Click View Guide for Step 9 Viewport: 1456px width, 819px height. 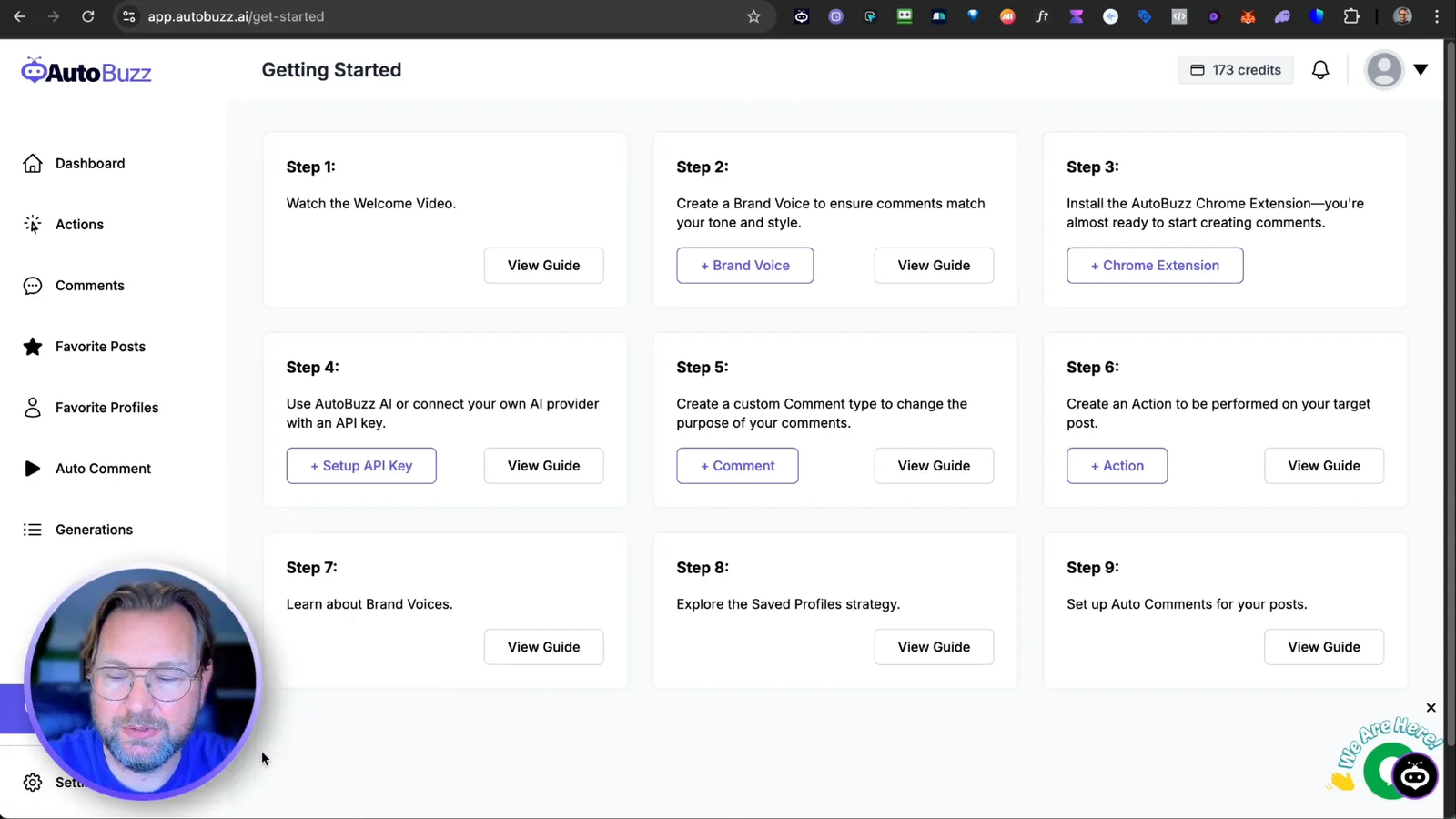1324,647
